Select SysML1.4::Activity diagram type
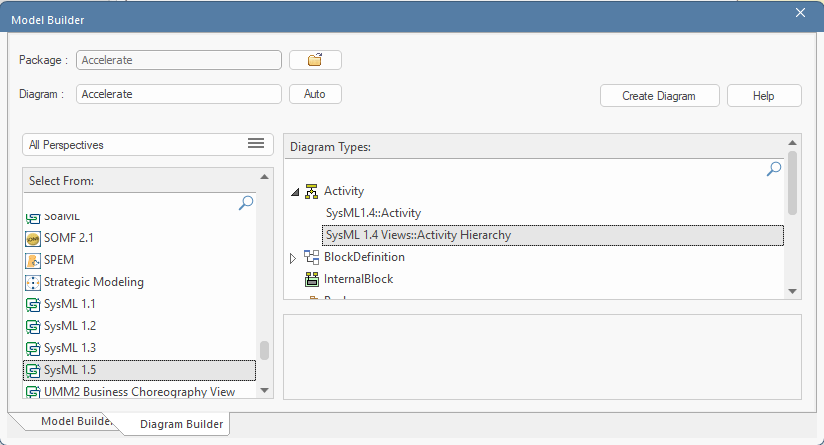Image resolution: width=824 pixels, height=445 pixels. (x=373, y=213)
